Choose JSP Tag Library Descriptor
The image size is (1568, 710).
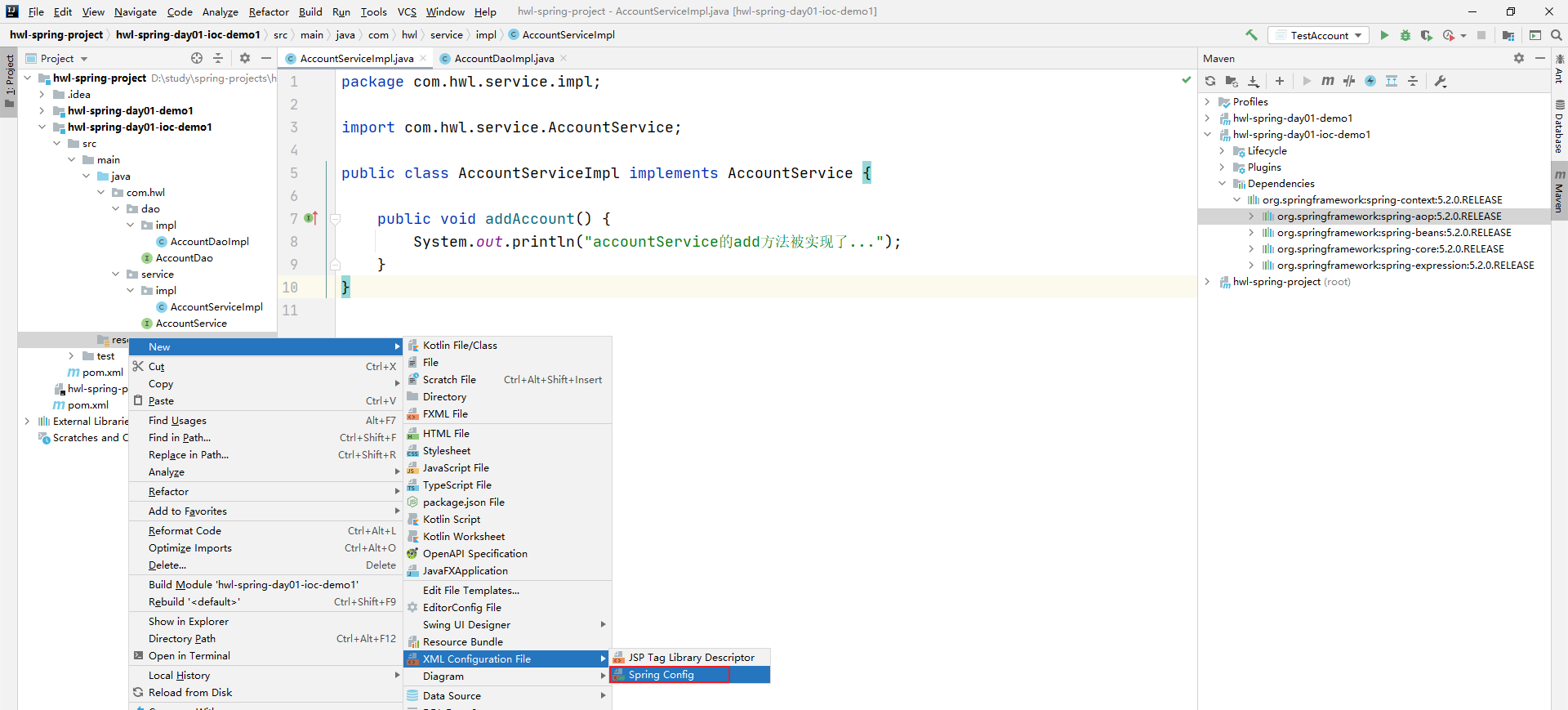pos(689,658)
